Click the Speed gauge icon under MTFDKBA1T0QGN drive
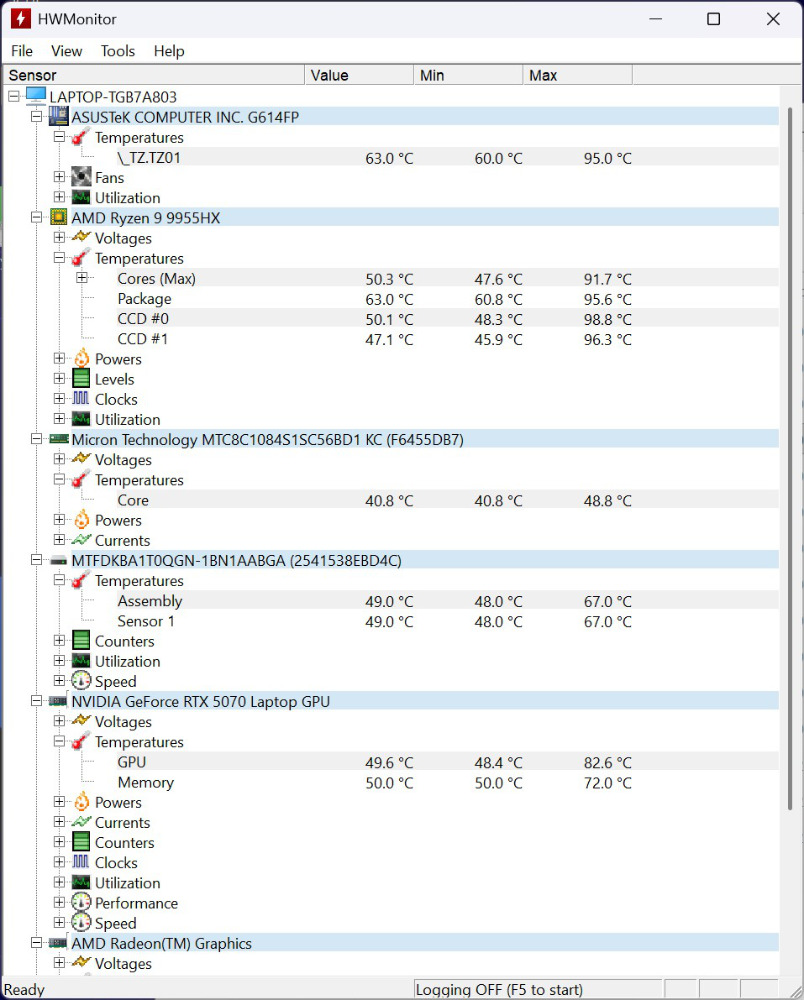This screenshot has height=1000, width=804. click(81, 680)
